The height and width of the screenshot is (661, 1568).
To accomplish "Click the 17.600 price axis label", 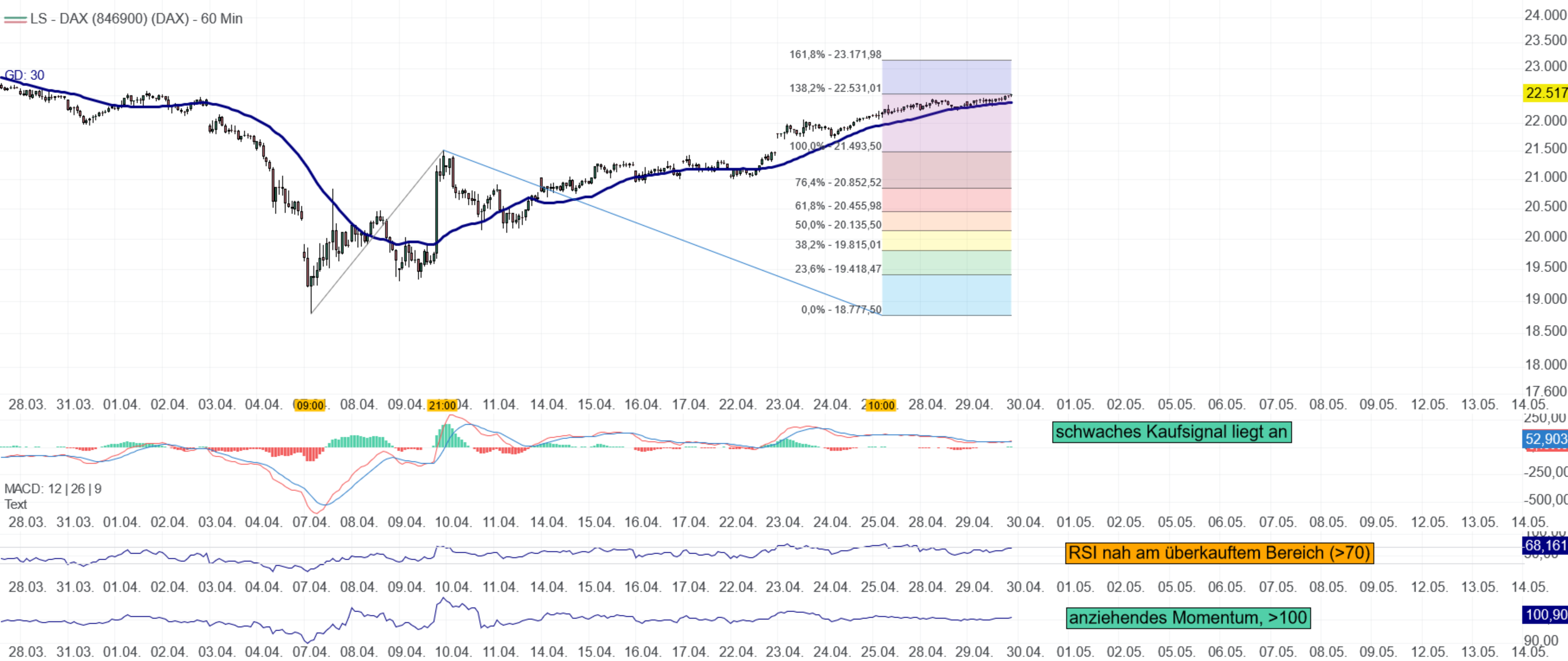I will 1546,391.
